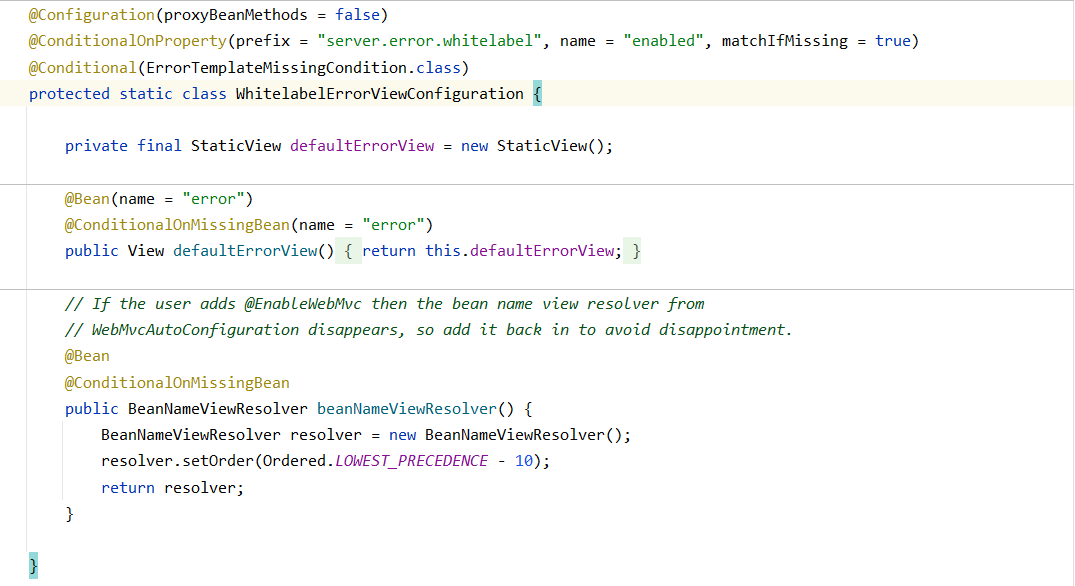Viewport: 1075px width, 586px height.
Task: Click WhitelabelErrorViewConfiguration class name
Action: tap(379, 94)
